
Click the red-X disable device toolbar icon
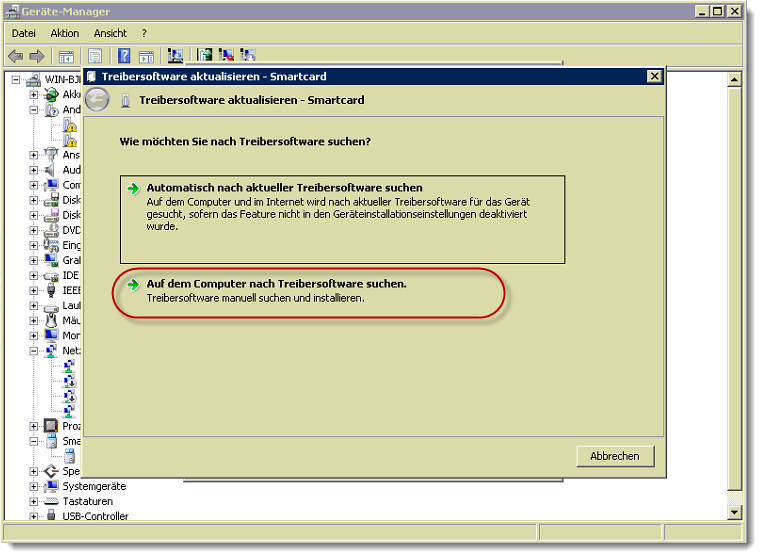click(226, 56)
